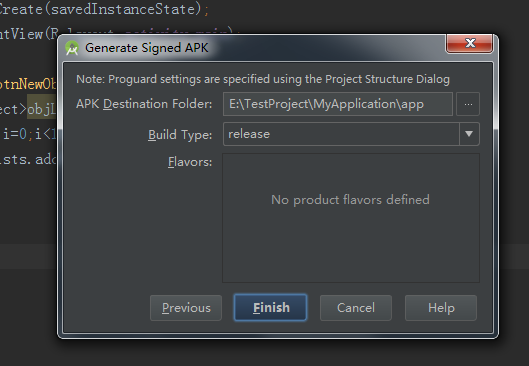Screen dimensions: 529x366
Task: Open the destination folder browse ellipsis button
Action: pos(468,104)
